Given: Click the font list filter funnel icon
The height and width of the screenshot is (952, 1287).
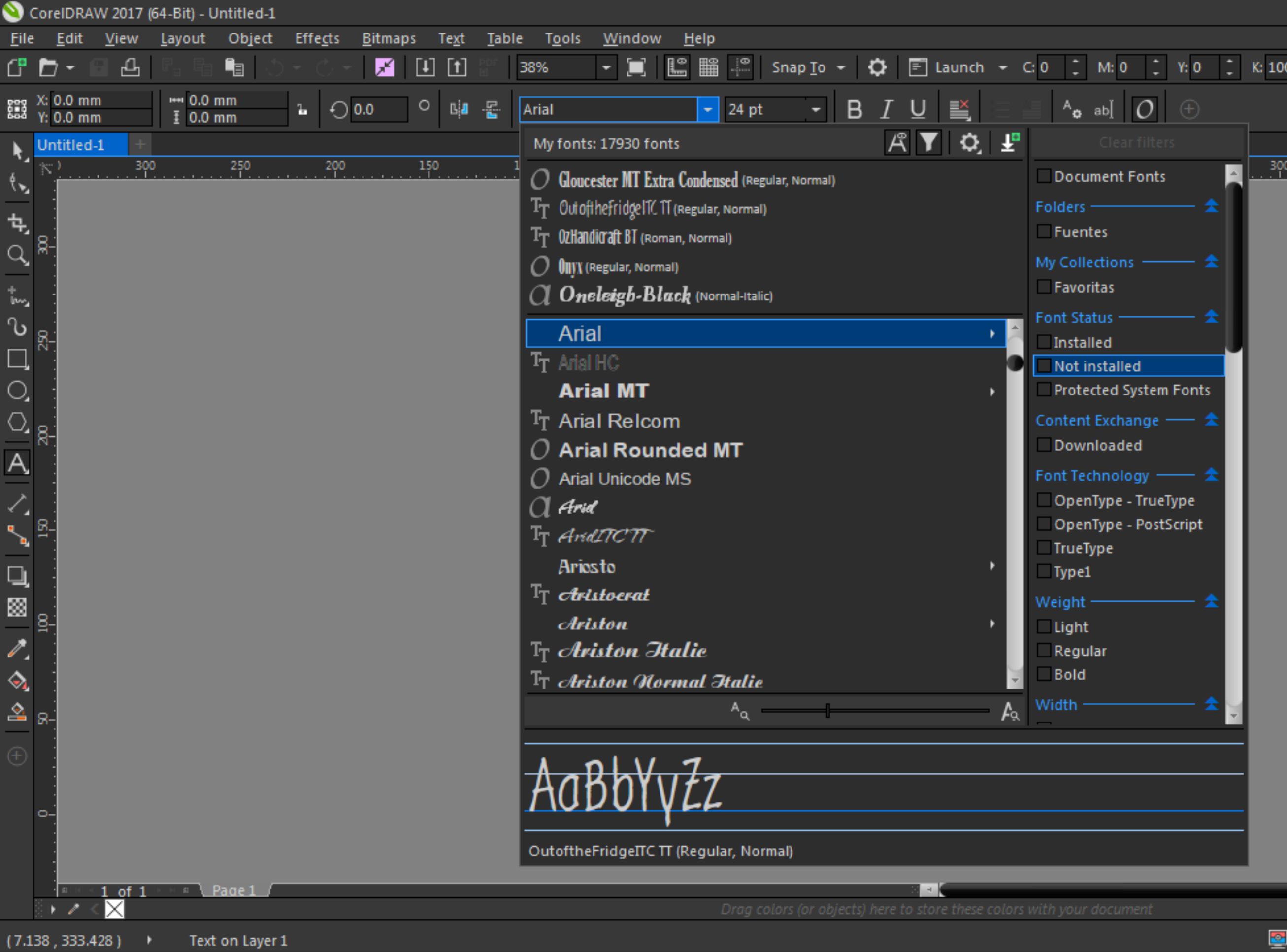Looking at the screenshot, I should point(928,142).
